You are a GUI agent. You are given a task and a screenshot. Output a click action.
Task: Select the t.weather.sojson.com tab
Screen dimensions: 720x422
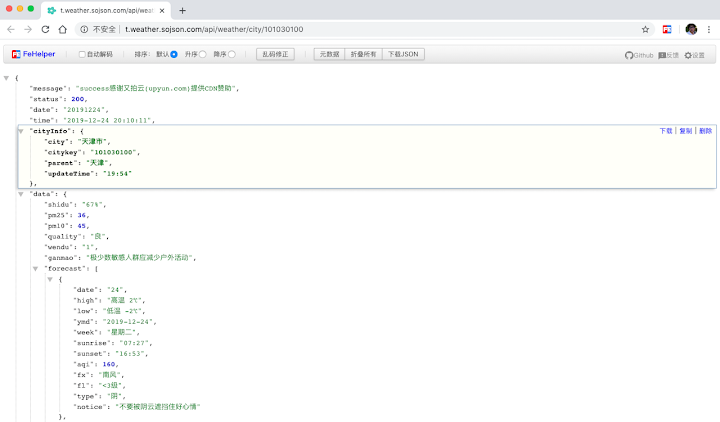[106, 11]
